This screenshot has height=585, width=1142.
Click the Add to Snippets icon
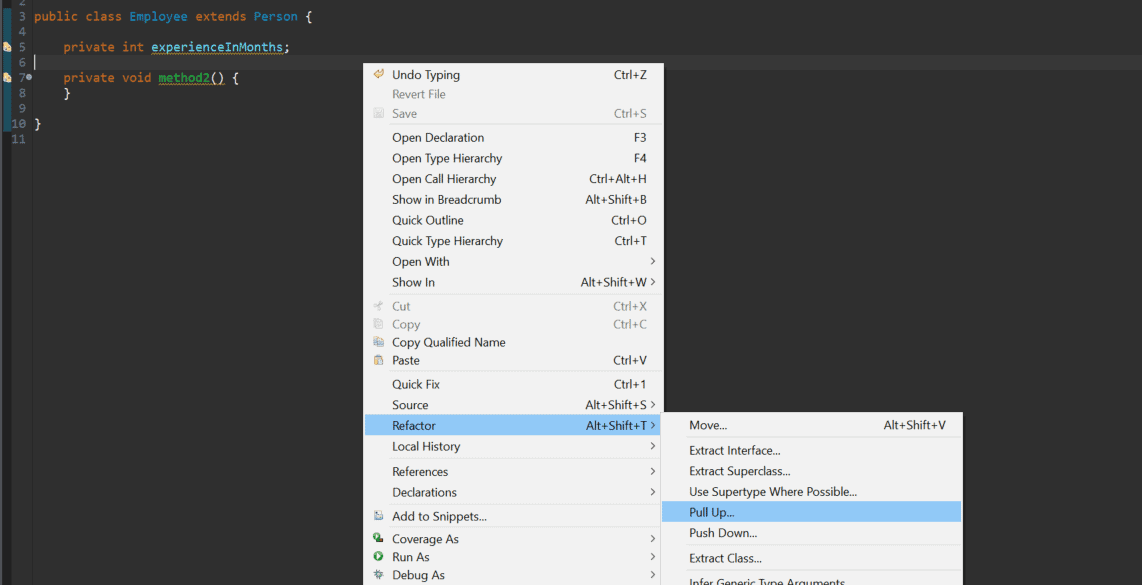point(378,516)
